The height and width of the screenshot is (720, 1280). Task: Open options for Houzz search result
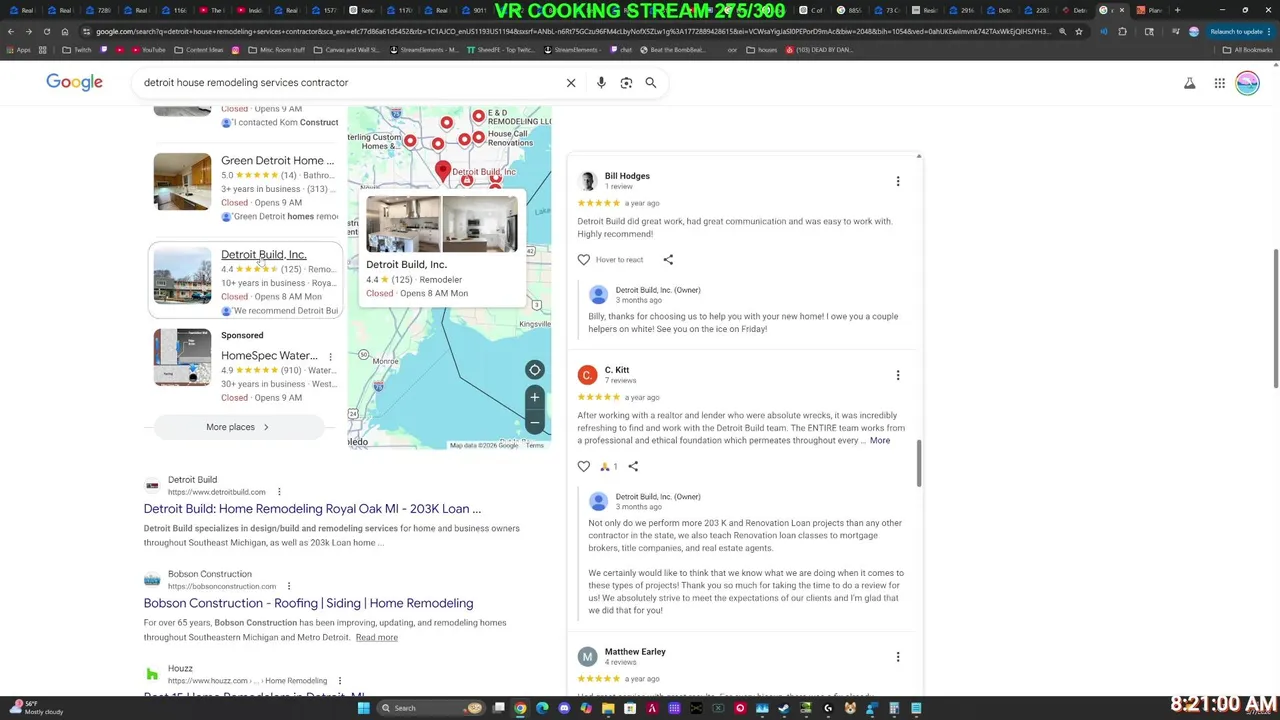[340, 681]
